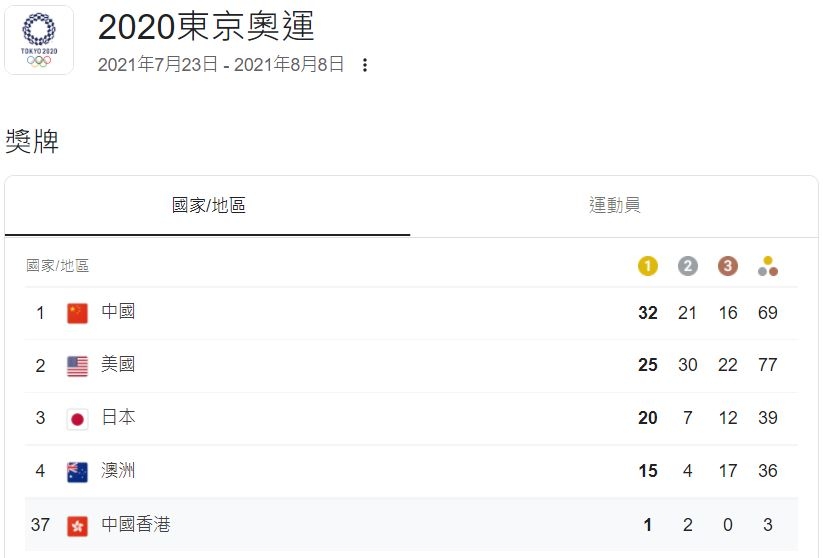Image resolution: width=823 pixels, height=558 pixels.
Task: Click the Tokyo 2020 Olympics logo
Action: click(39, 40)
